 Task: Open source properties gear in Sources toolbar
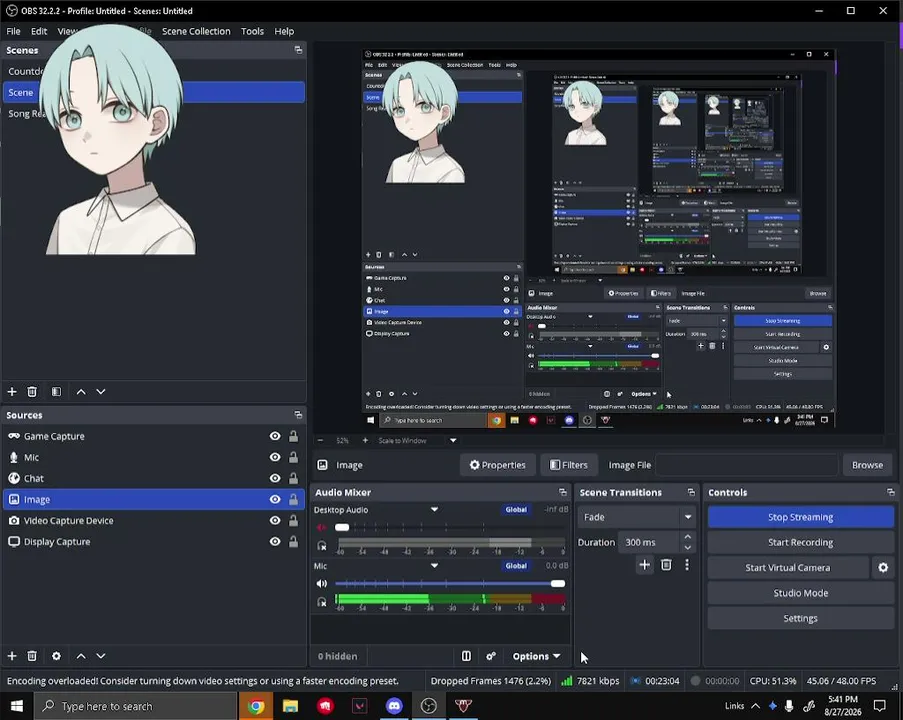coord(56,656)
